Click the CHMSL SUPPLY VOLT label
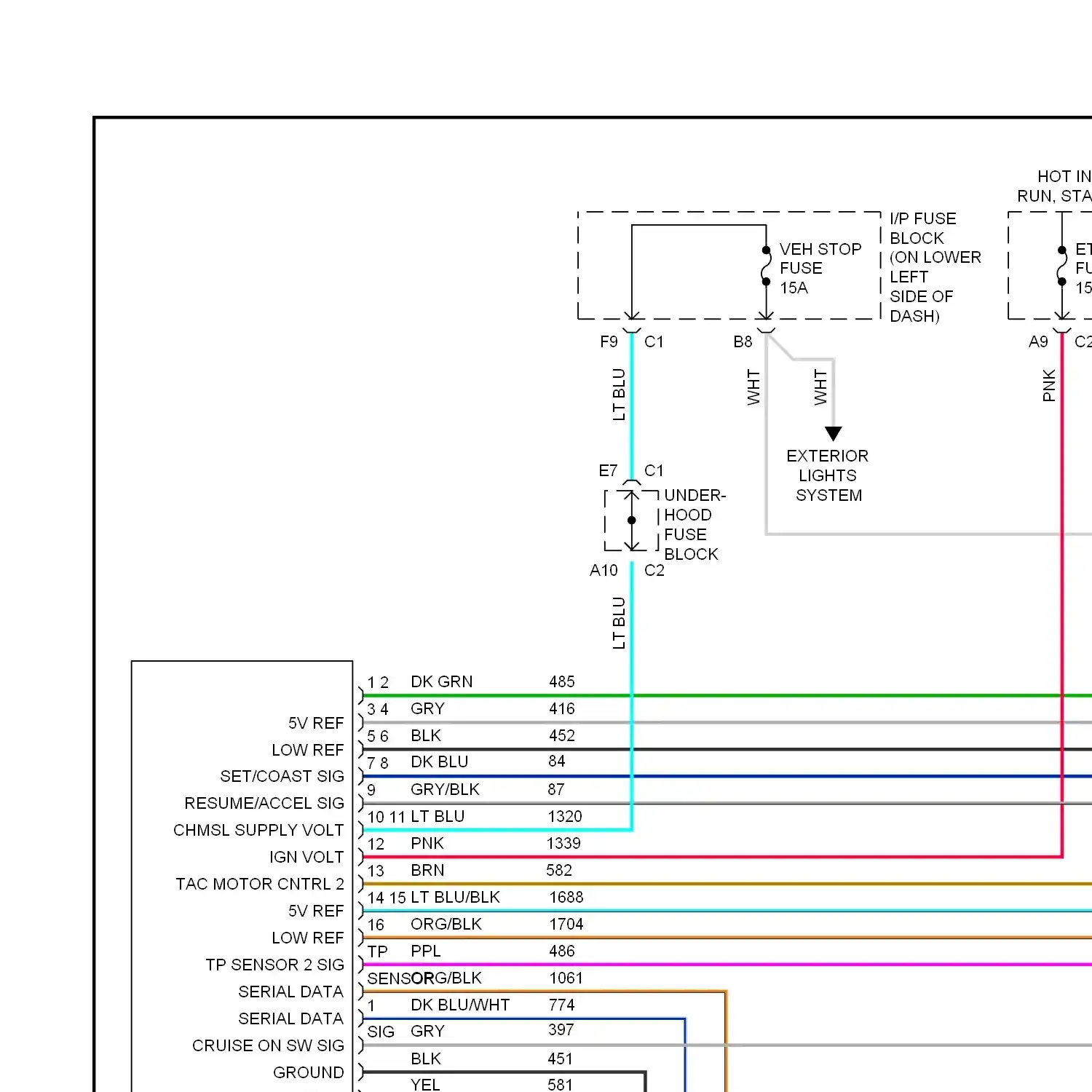The height and width of the screenshot is (1092, 1092). pyautogui.click(x=258, y=831)
